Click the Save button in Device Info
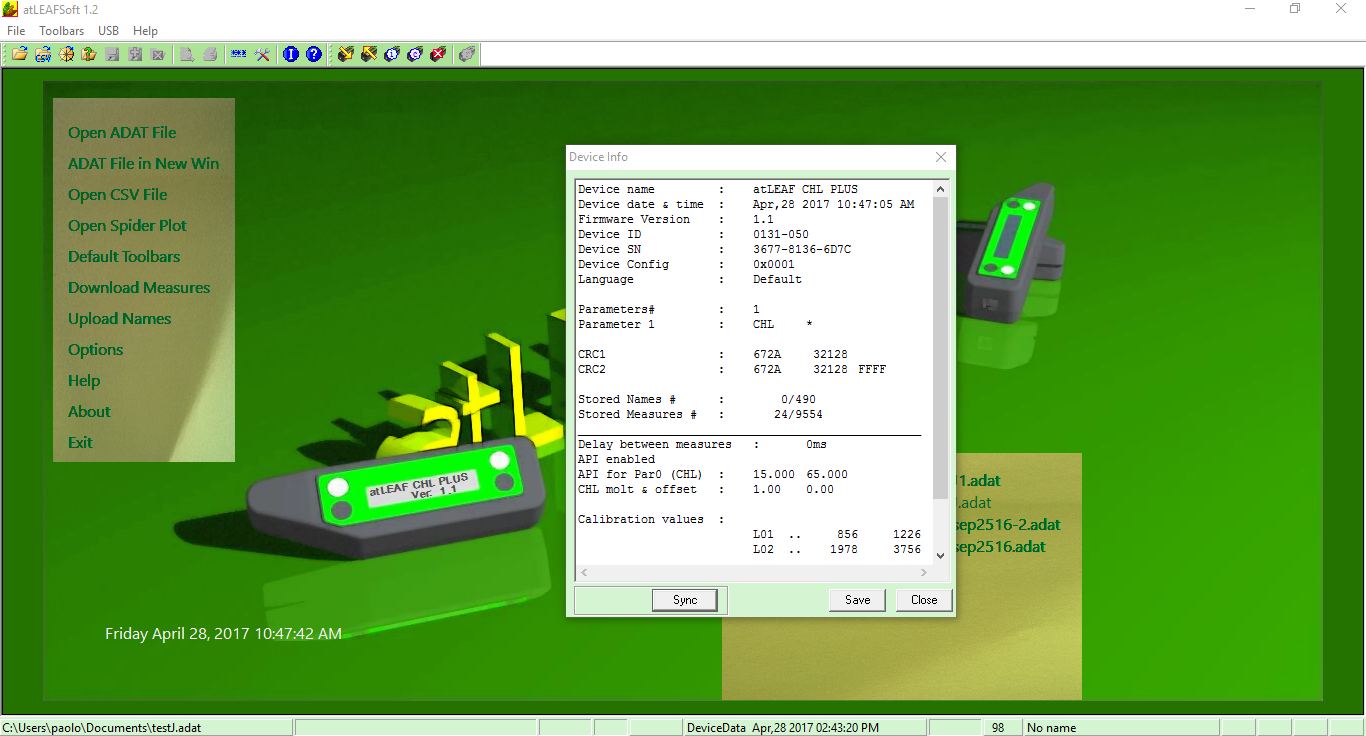The height and width of the screenshot is (736, 1366). tap(857, 600)
